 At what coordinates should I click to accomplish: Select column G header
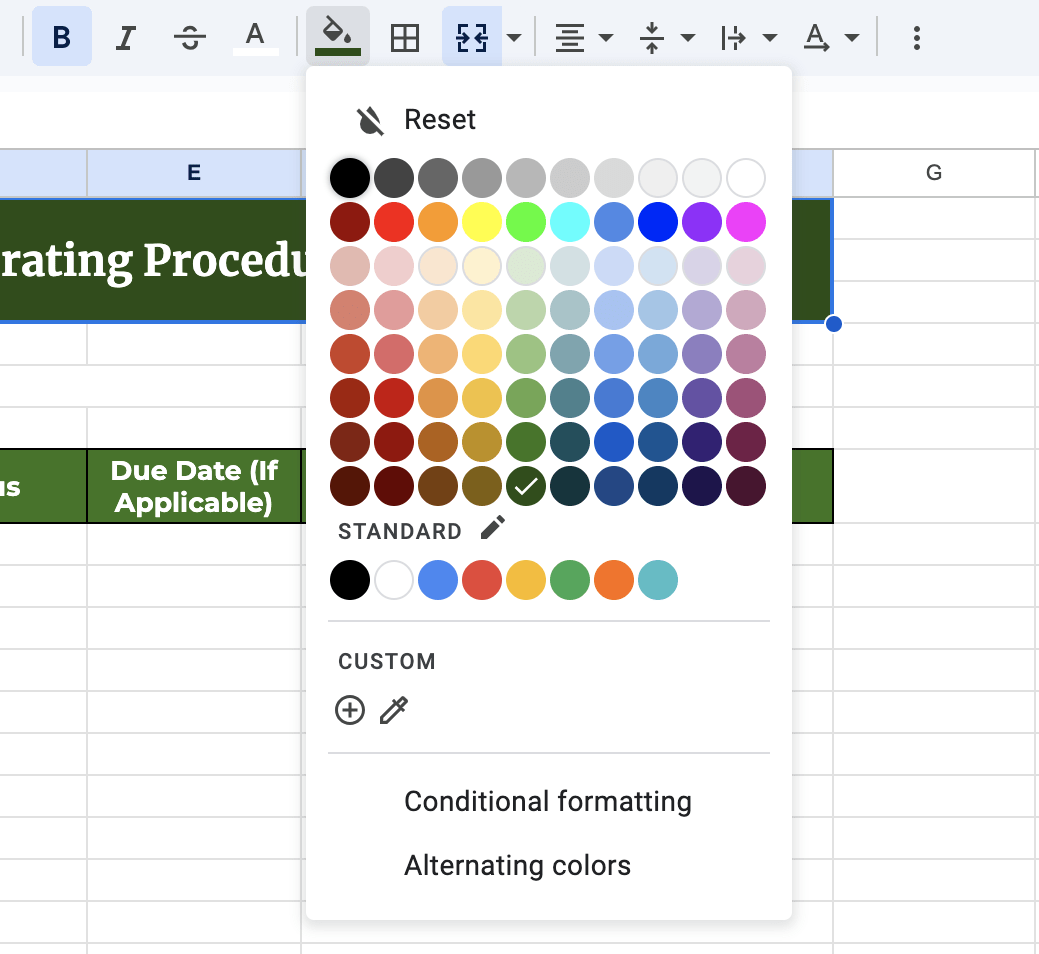tap(933, 173)
